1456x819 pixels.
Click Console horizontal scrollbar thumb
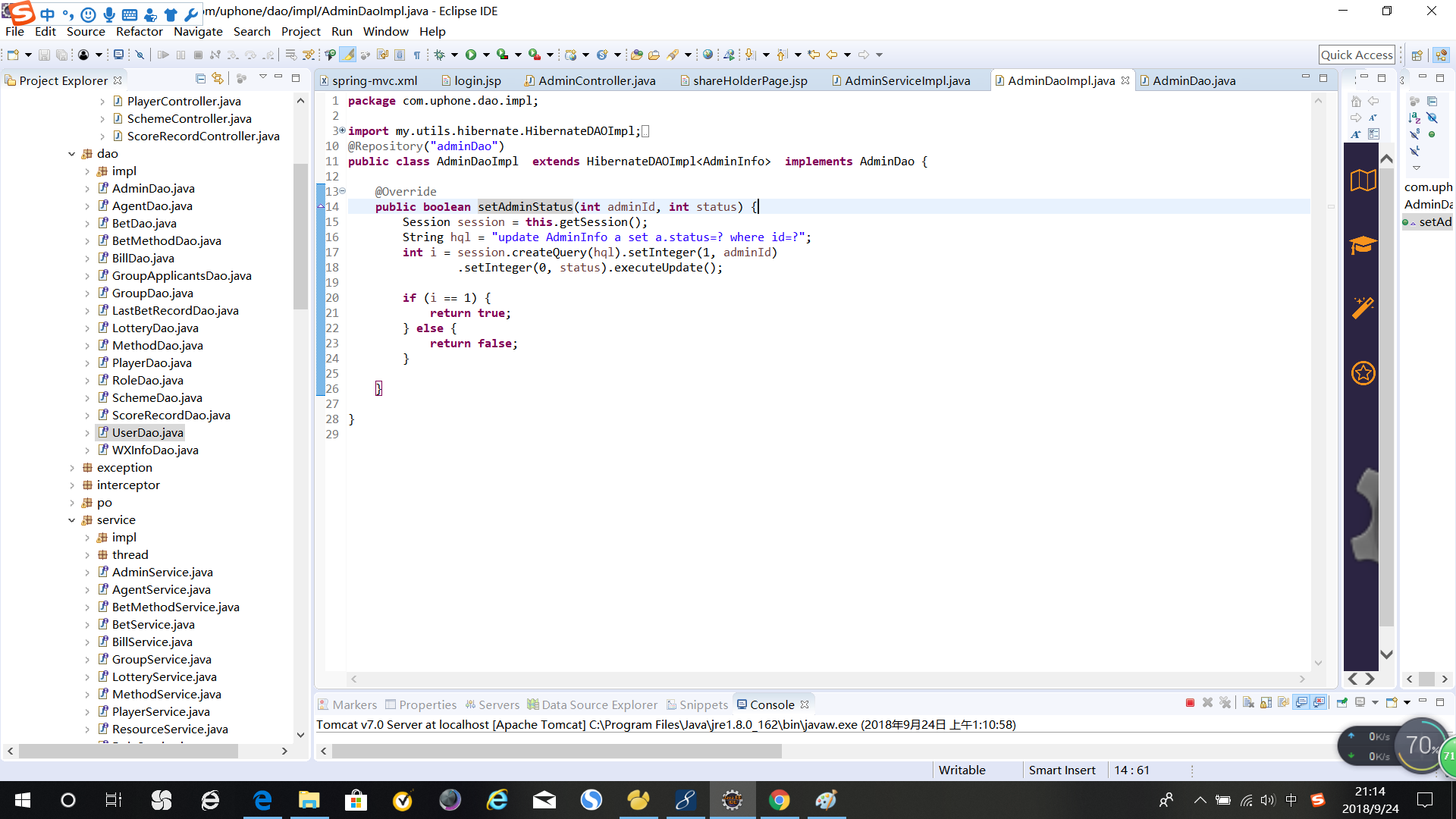click(557, 751)
